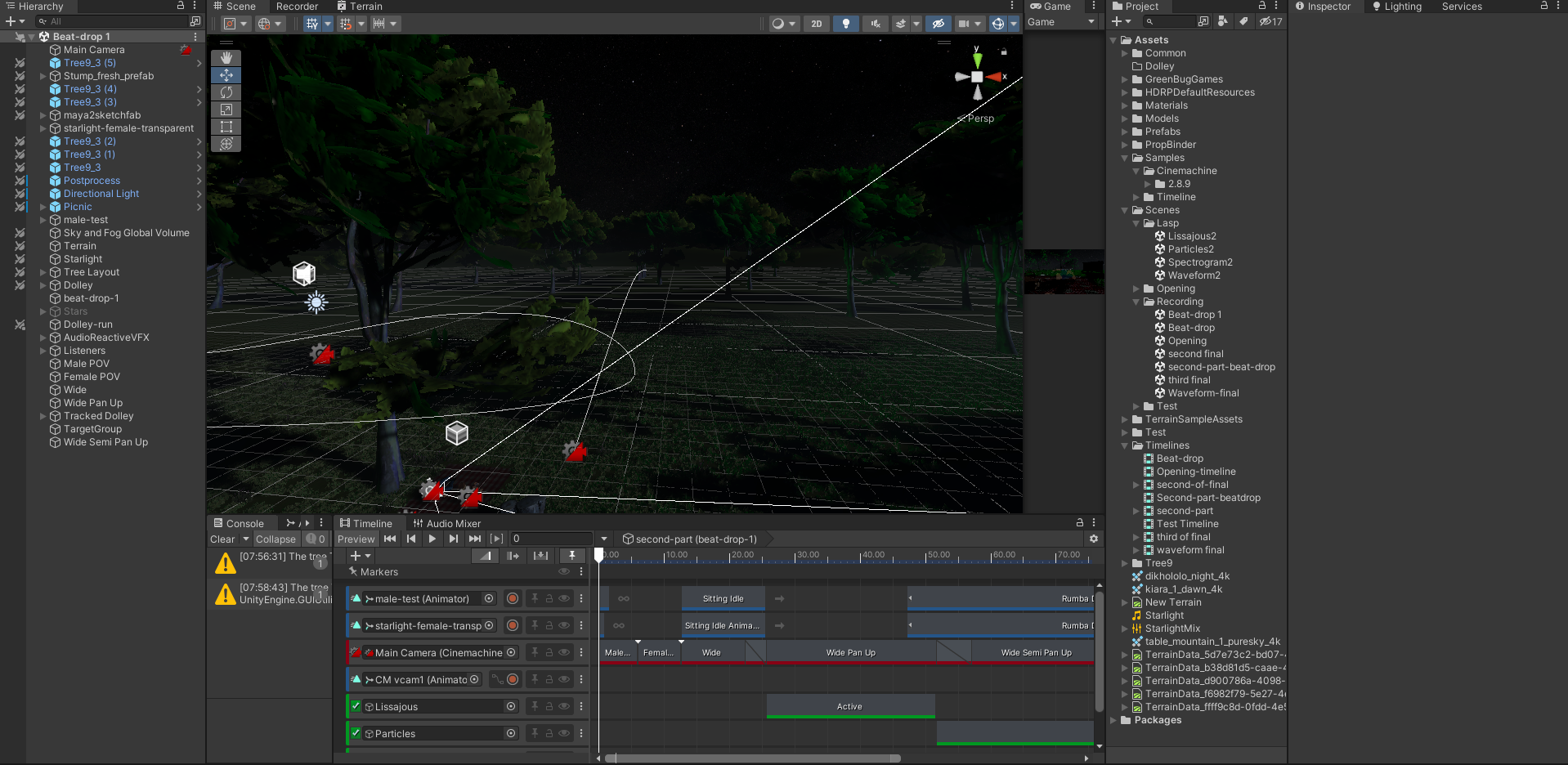The height and width of the screenshot is (765, 1568).
Task: Open the Waveform-final scene asset
Action: click(1203, 393)
